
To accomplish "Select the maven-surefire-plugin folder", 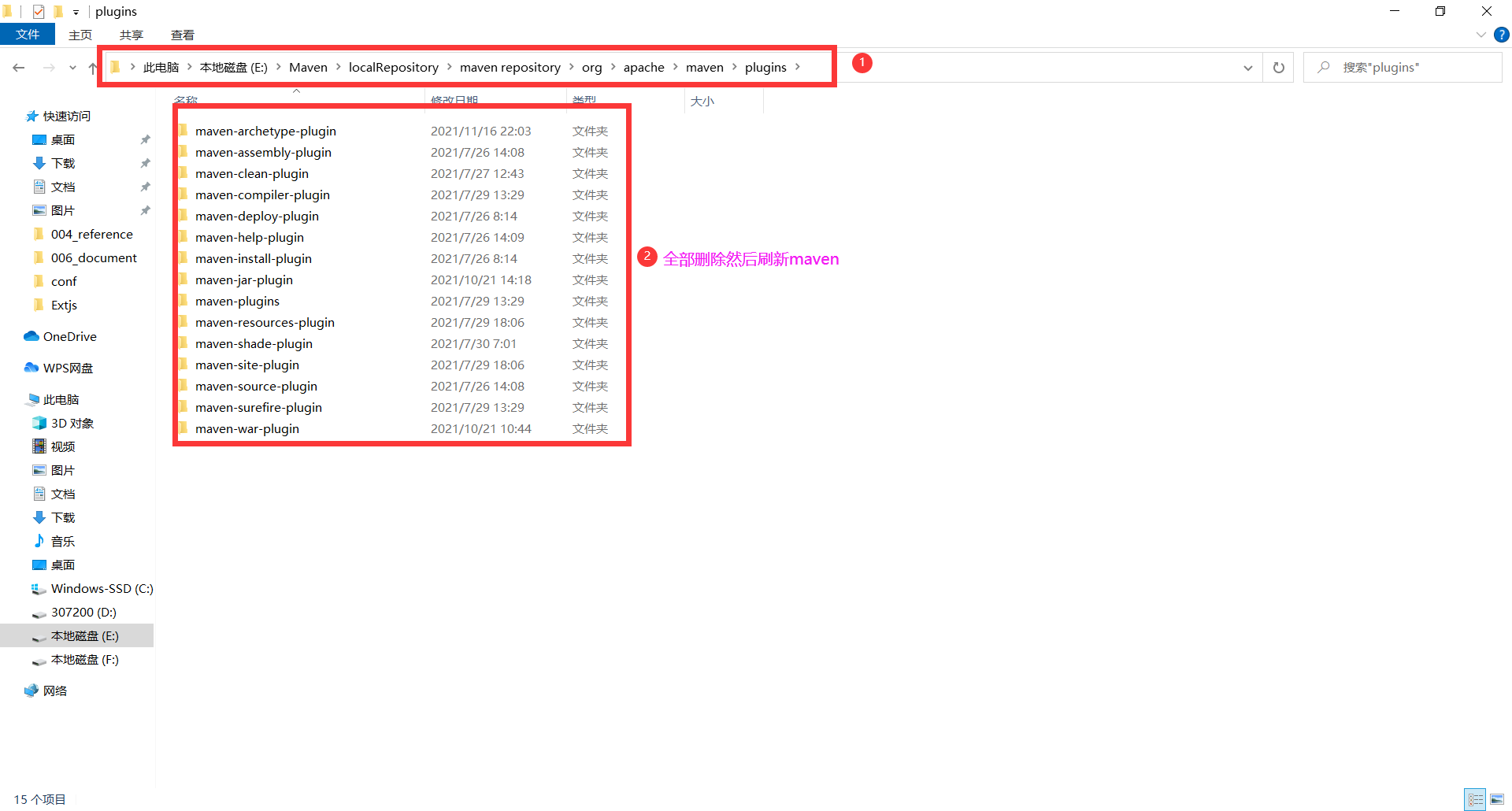I will click(x=258, y=407).
